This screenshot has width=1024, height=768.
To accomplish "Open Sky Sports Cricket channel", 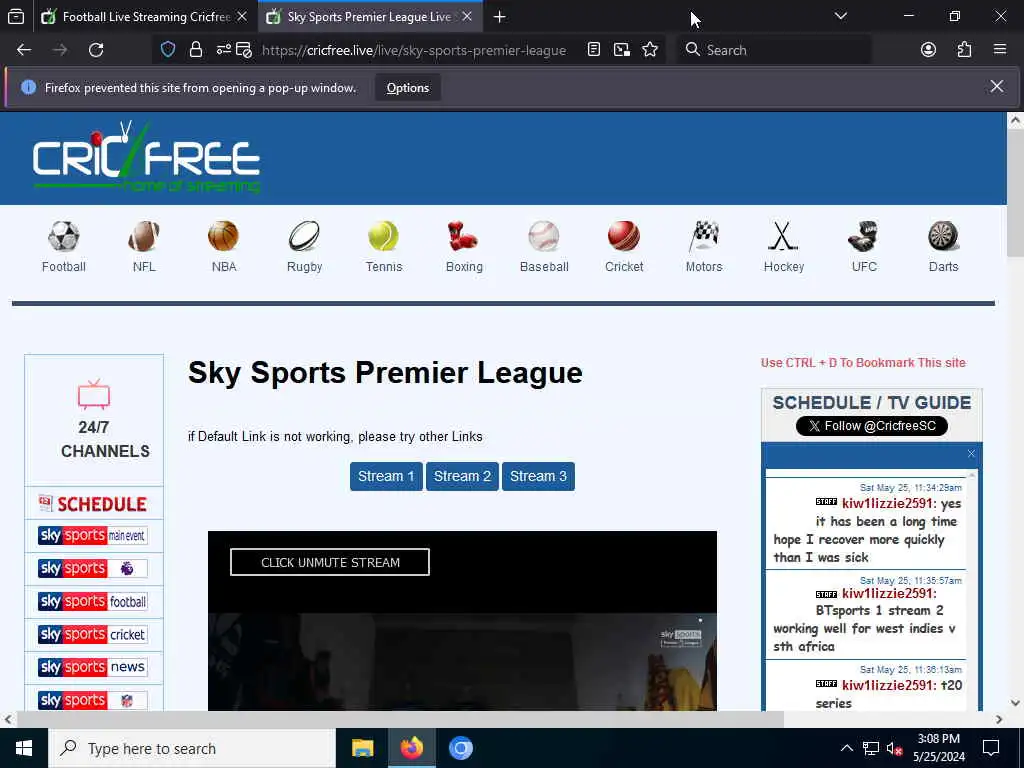I will coord(93,634).
